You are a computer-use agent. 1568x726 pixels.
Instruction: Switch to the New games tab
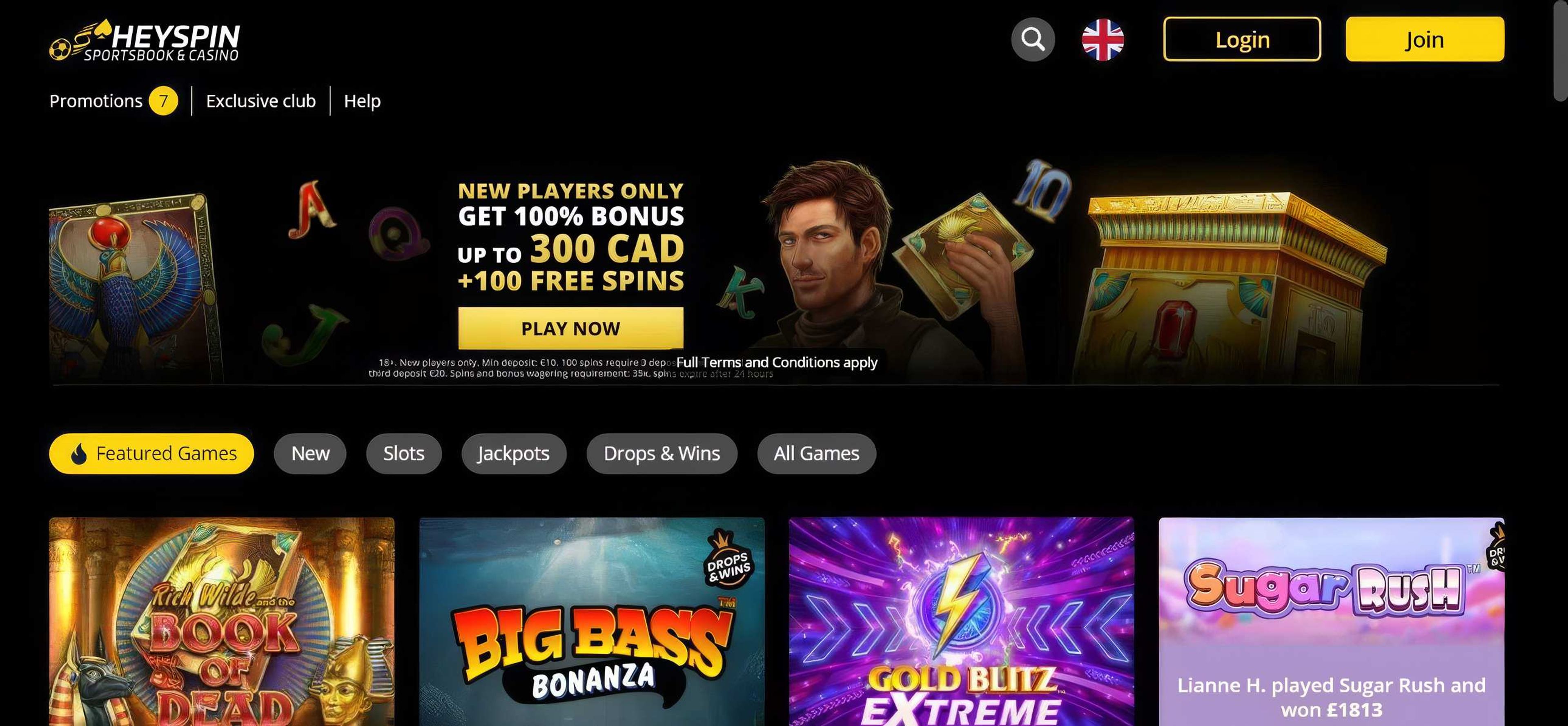pos(310,454)
